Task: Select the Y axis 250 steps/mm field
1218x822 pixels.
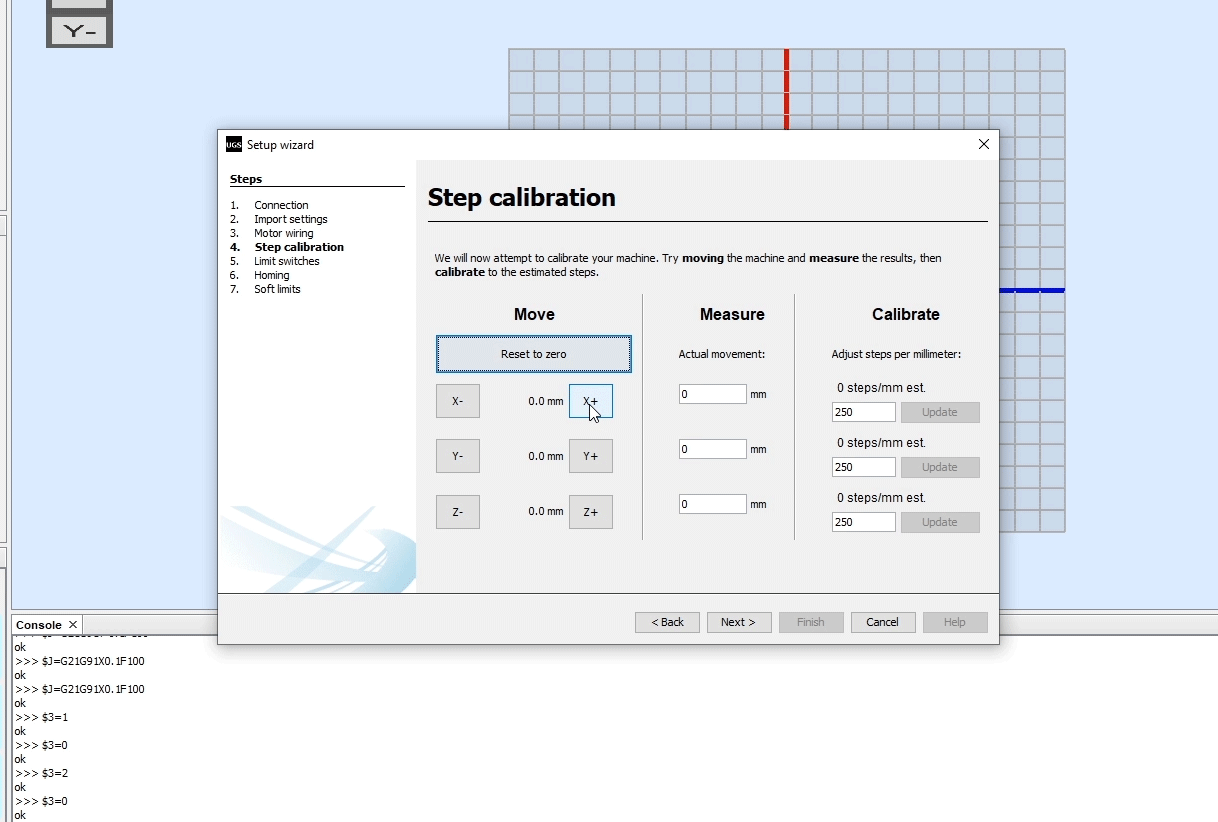Action: (862, 466)
